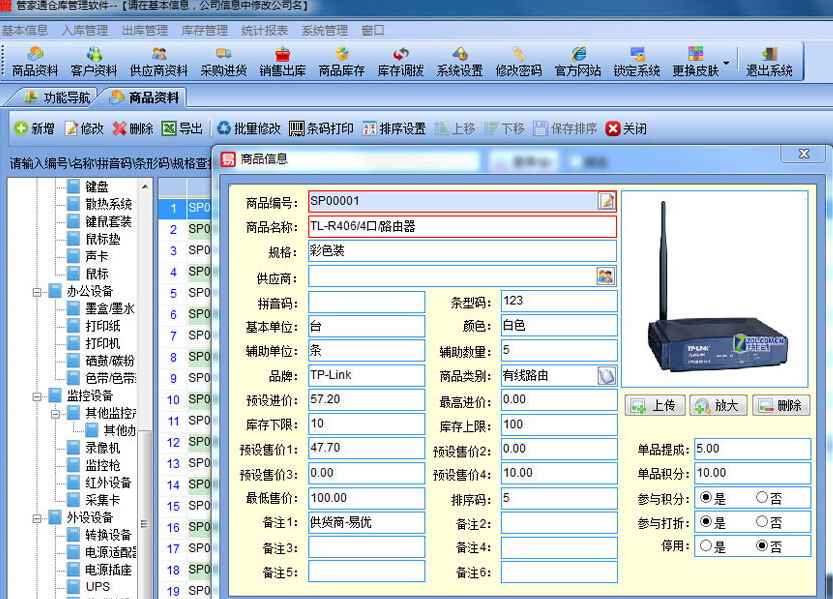Select 打印机 in the category tree
Viewport: 833px width, 599px height.
coord(103,343)
